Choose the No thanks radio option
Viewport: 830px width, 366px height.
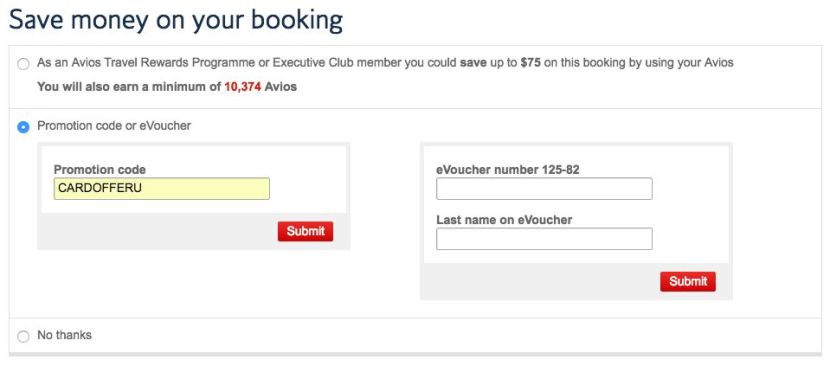23,336
